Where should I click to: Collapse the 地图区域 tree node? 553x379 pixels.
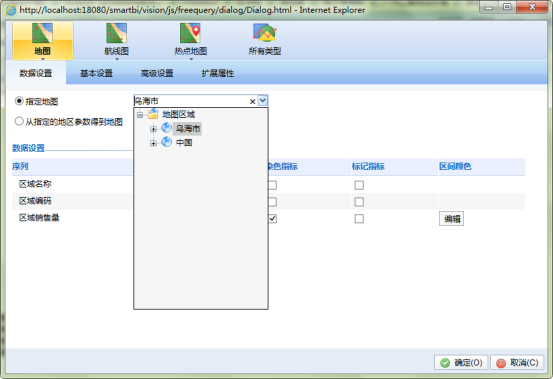click(140, 115)
